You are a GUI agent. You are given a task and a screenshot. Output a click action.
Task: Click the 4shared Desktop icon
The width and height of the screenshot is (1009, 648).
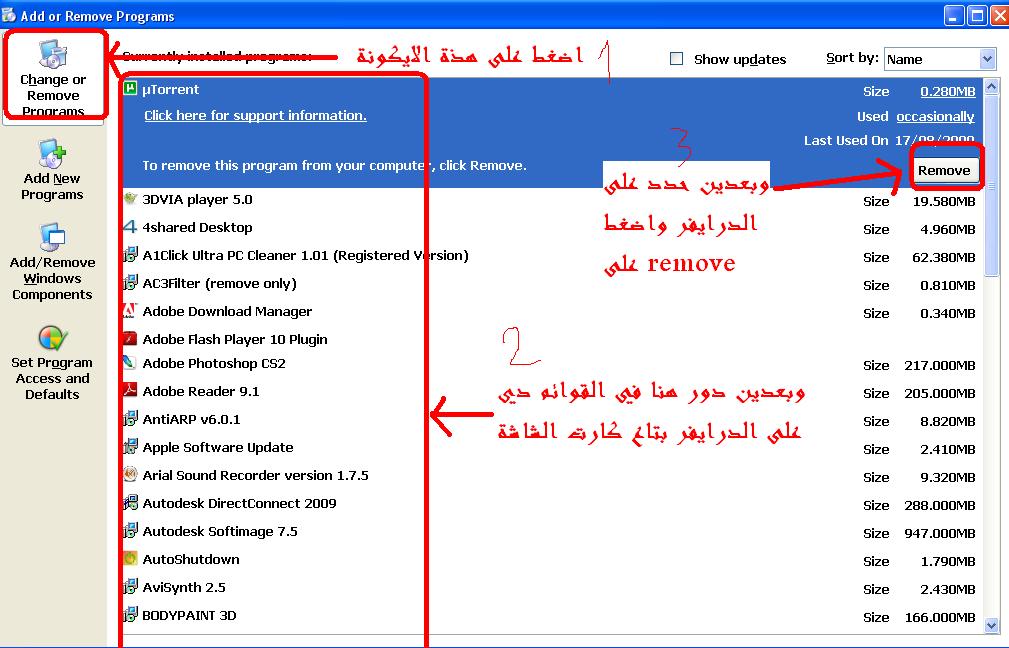[130, 227]
